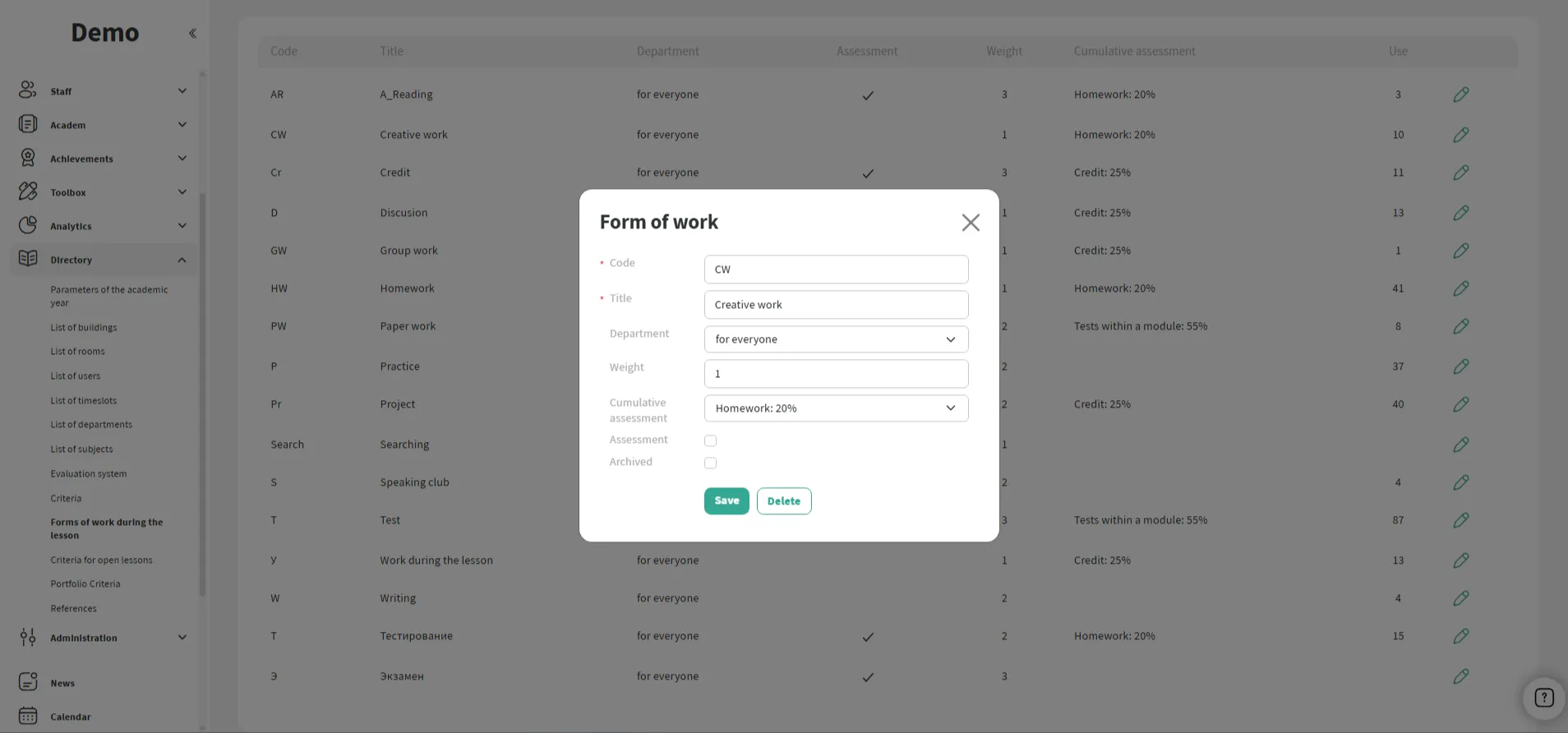1568x733 pixels.
Task: Open Evaluation system in Directory menu
Action: [x=88, y=473]
